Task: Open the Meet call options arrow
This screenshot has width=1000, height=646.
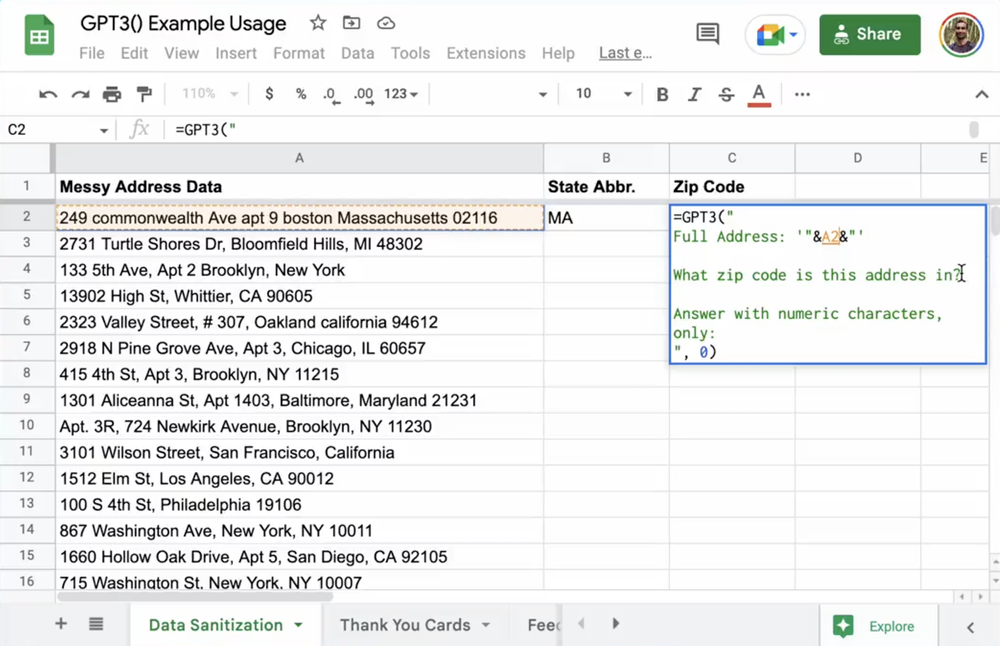Action: tap(793, 34)
